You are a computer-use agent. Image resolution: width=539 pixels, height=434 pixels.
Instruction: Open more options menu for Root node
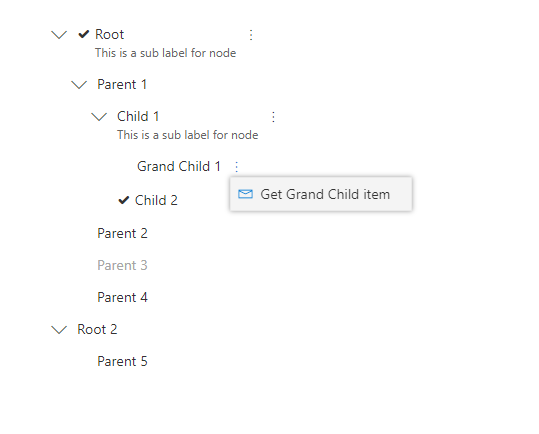251,35
